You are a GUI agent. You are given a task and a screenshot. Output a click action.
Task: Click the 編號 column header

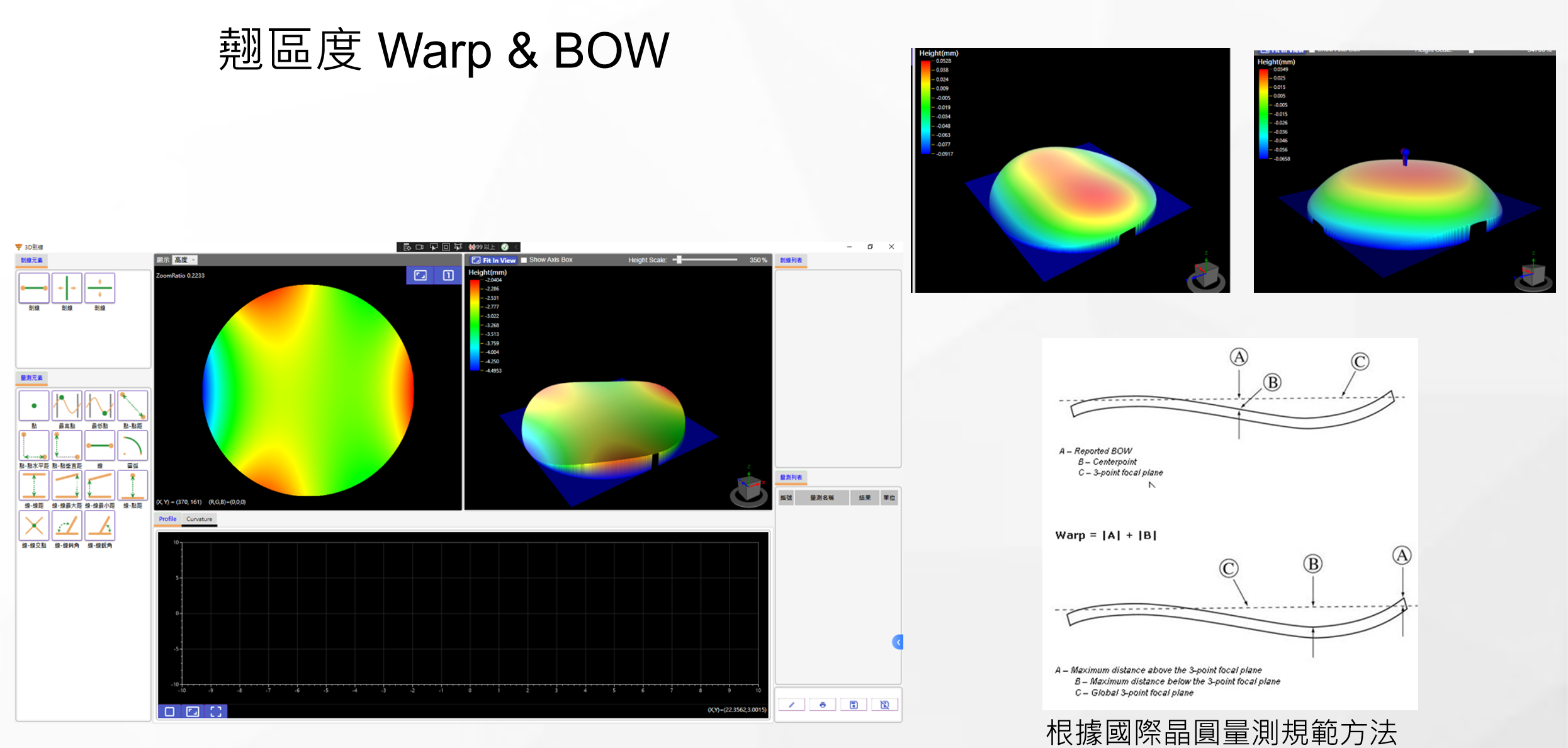point(786,497)
